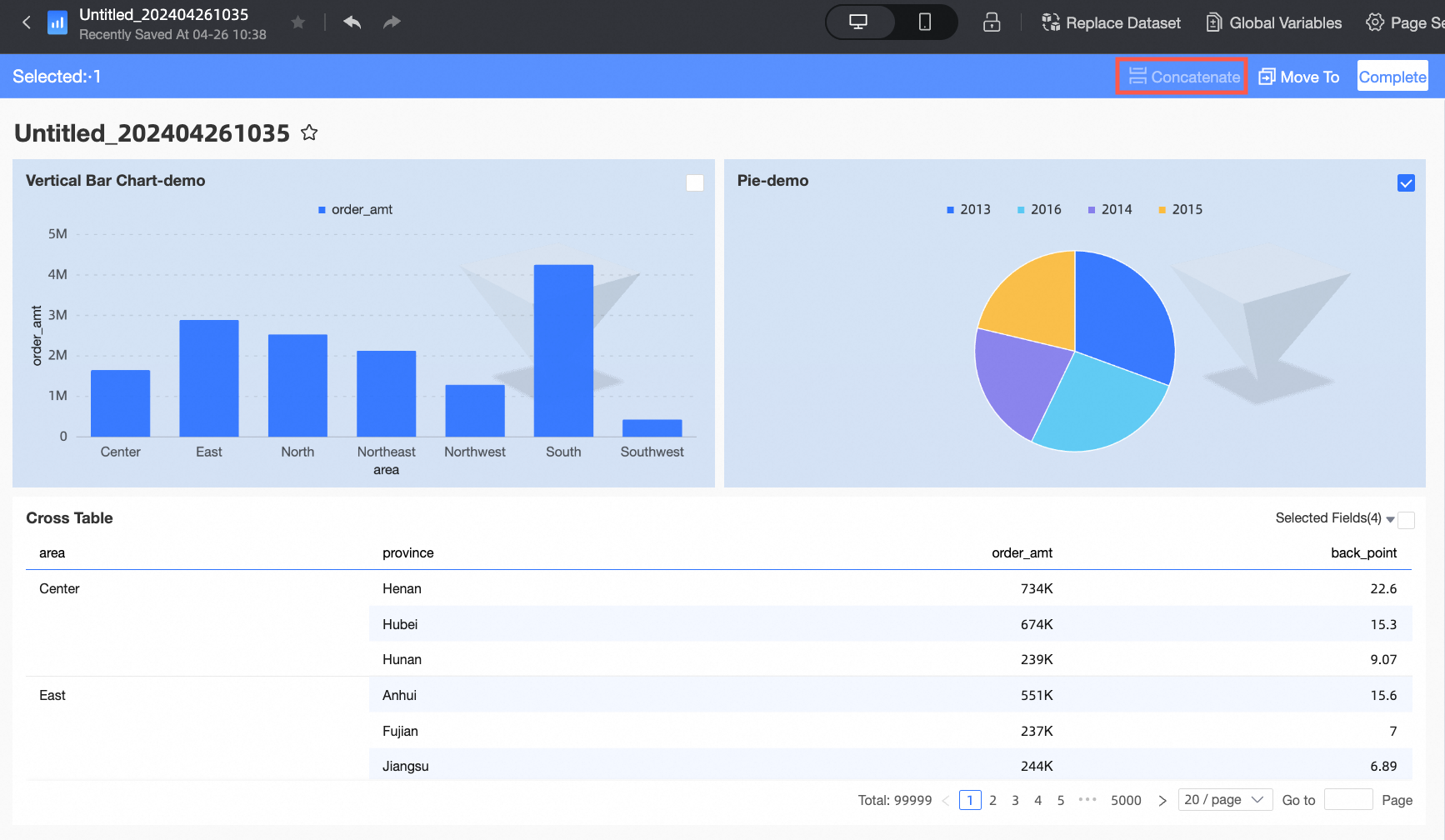This screenshot has width=1445, height=840.
Task: Click the redo arrow icon
Action: 392,22
